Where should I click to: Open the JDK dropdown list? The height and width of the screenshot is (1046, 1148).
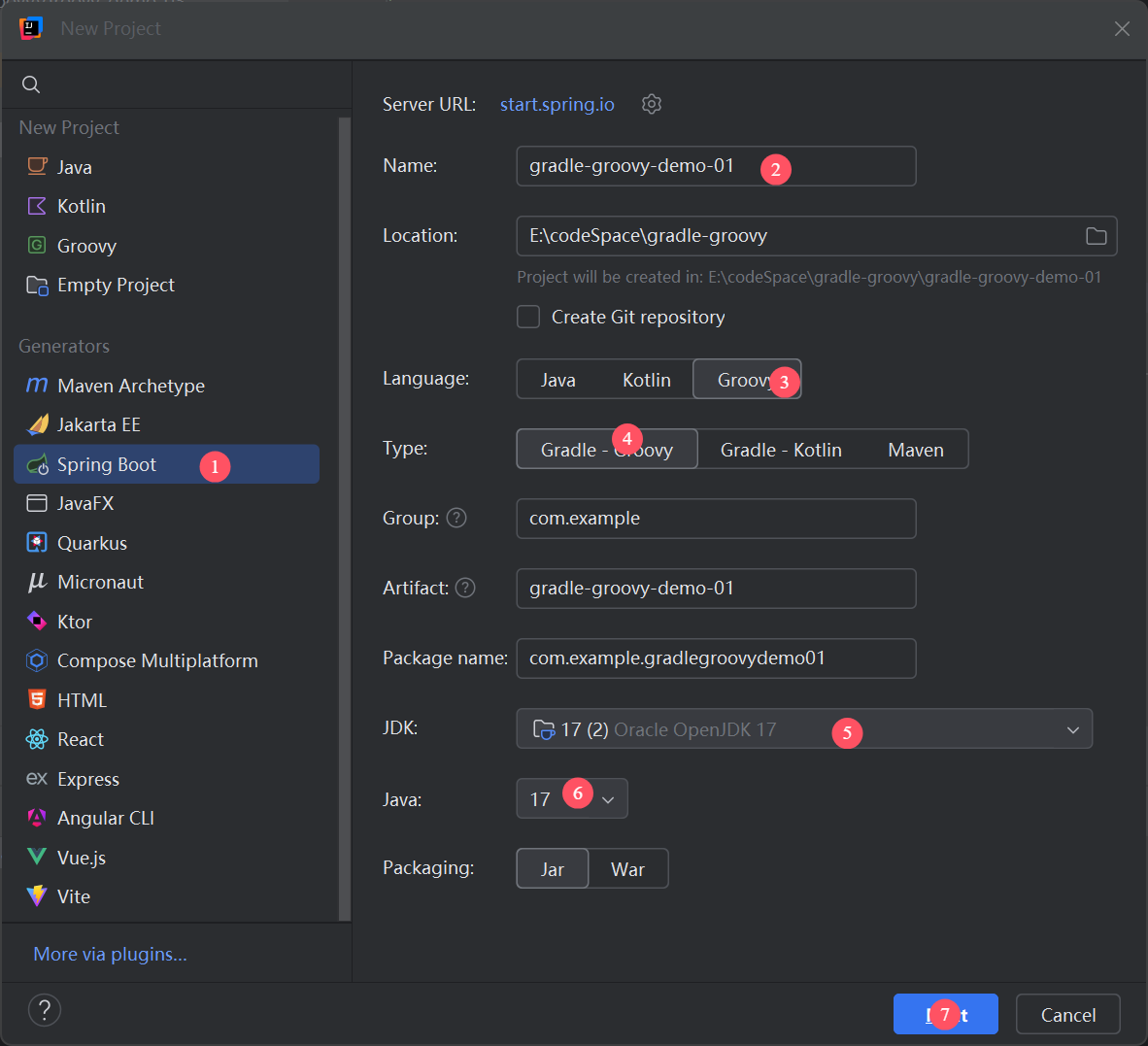pos(804,729)
